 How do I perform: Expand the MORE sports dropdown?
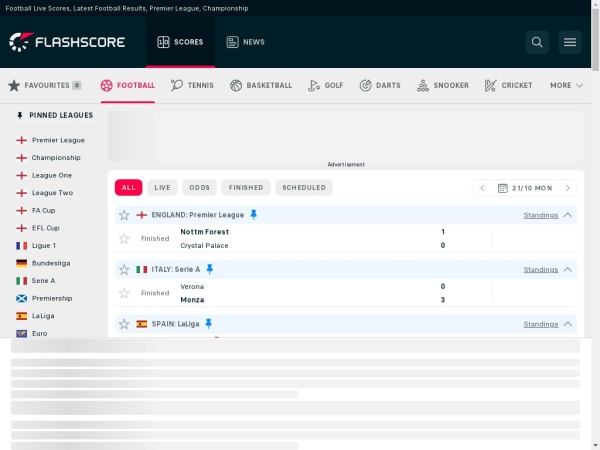click(x=566, y=85)
